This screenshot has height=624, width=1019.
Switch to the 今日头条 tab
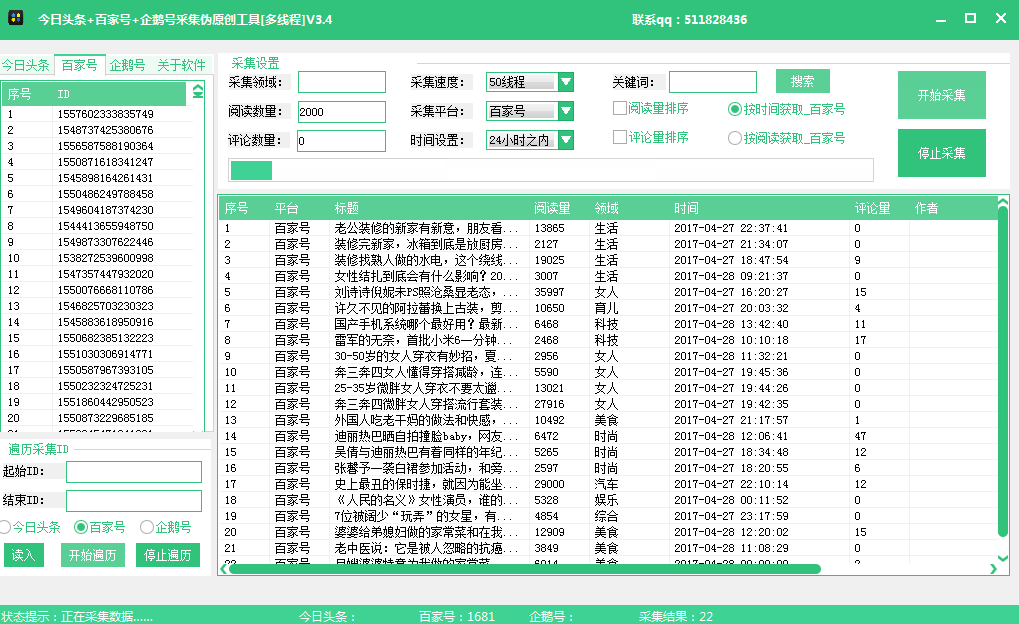pos(26,65)
